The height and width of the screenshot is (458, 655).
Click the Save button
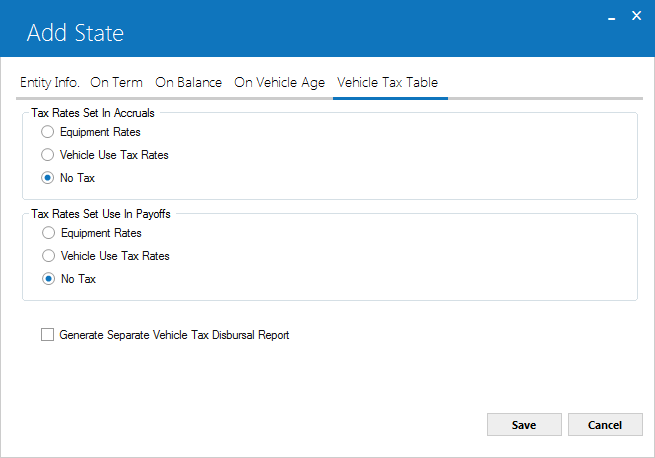click(524, 425)
